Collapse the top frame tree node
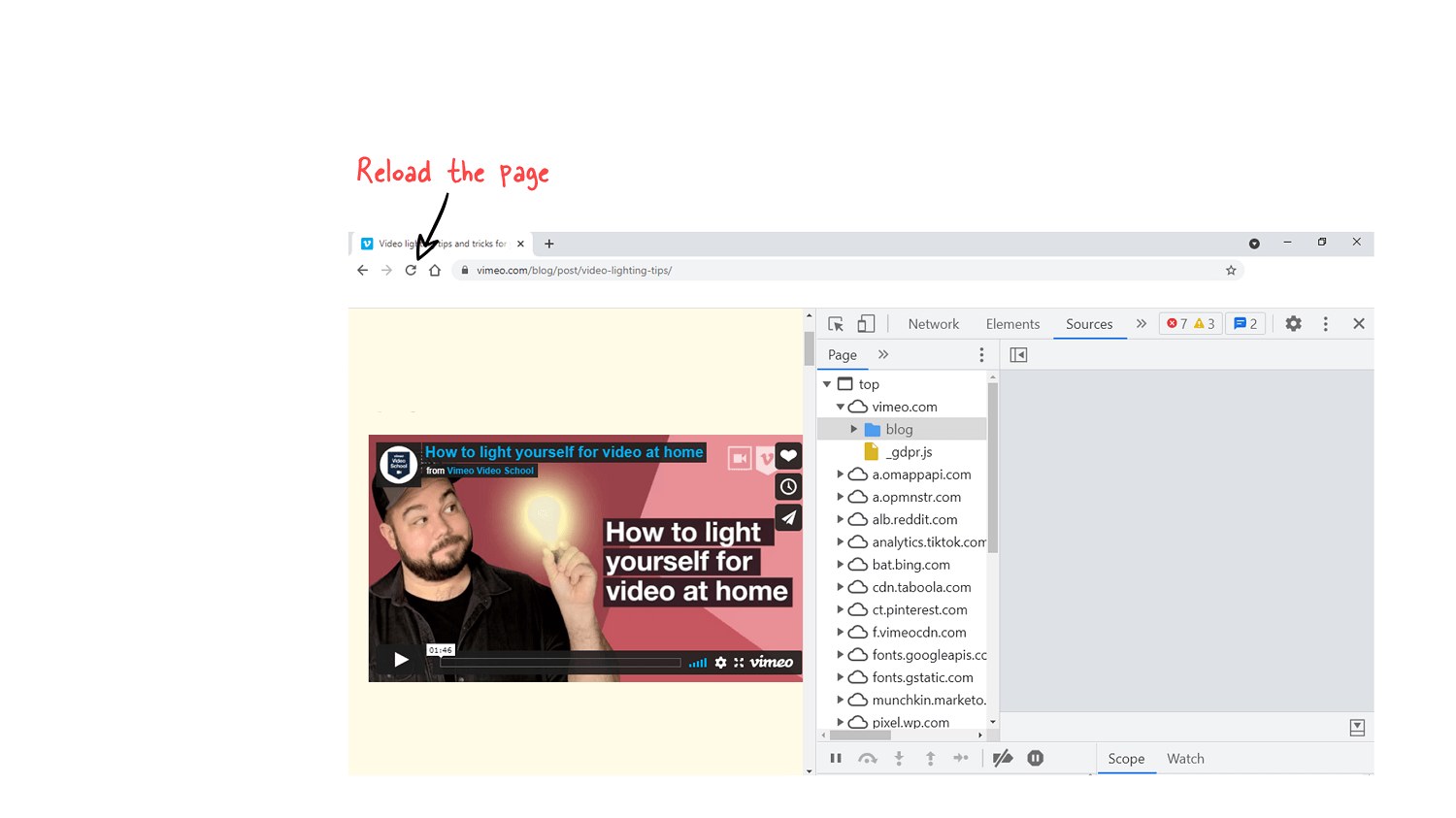The height and width of the screenshot is (818, 1456). coord(827,384)
